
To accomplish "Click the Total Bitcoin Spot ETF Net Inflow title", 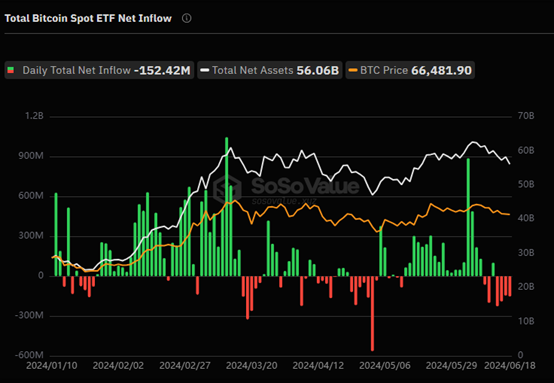I will 88,18.
